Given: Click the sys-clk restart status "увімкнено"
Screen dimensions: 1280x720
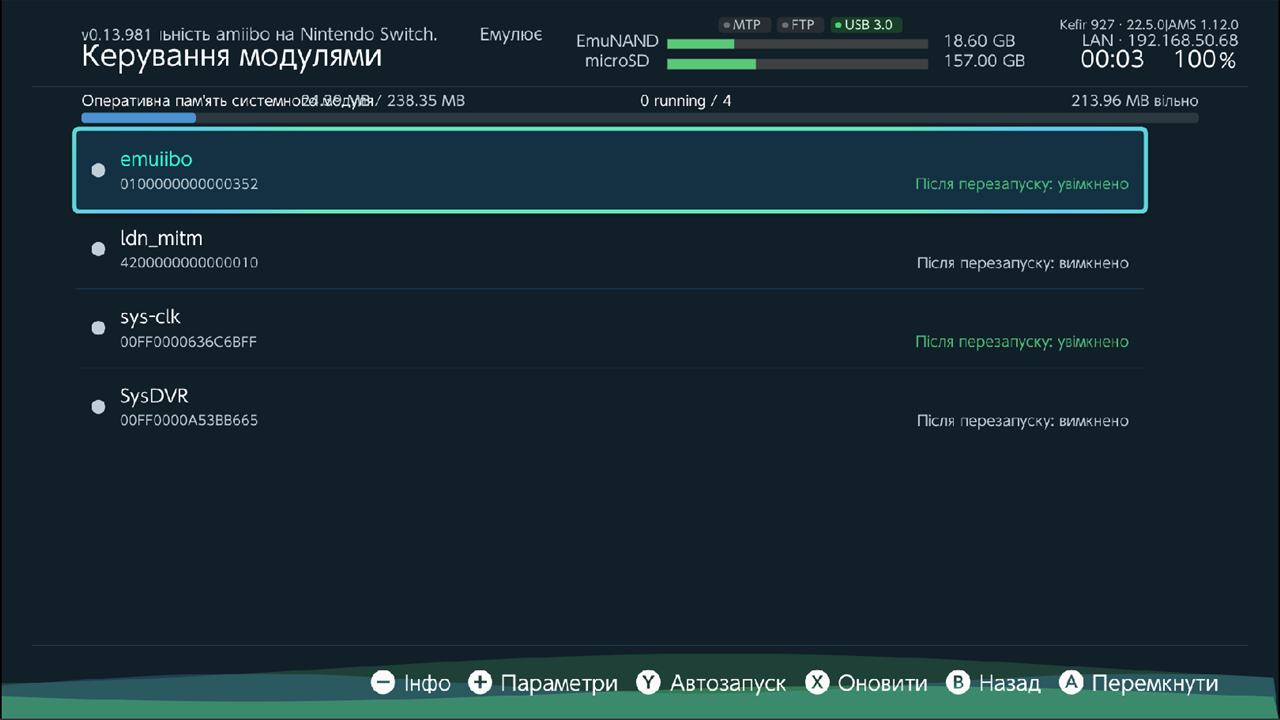Looking at the screenshot, I should tap(1095, 342).
